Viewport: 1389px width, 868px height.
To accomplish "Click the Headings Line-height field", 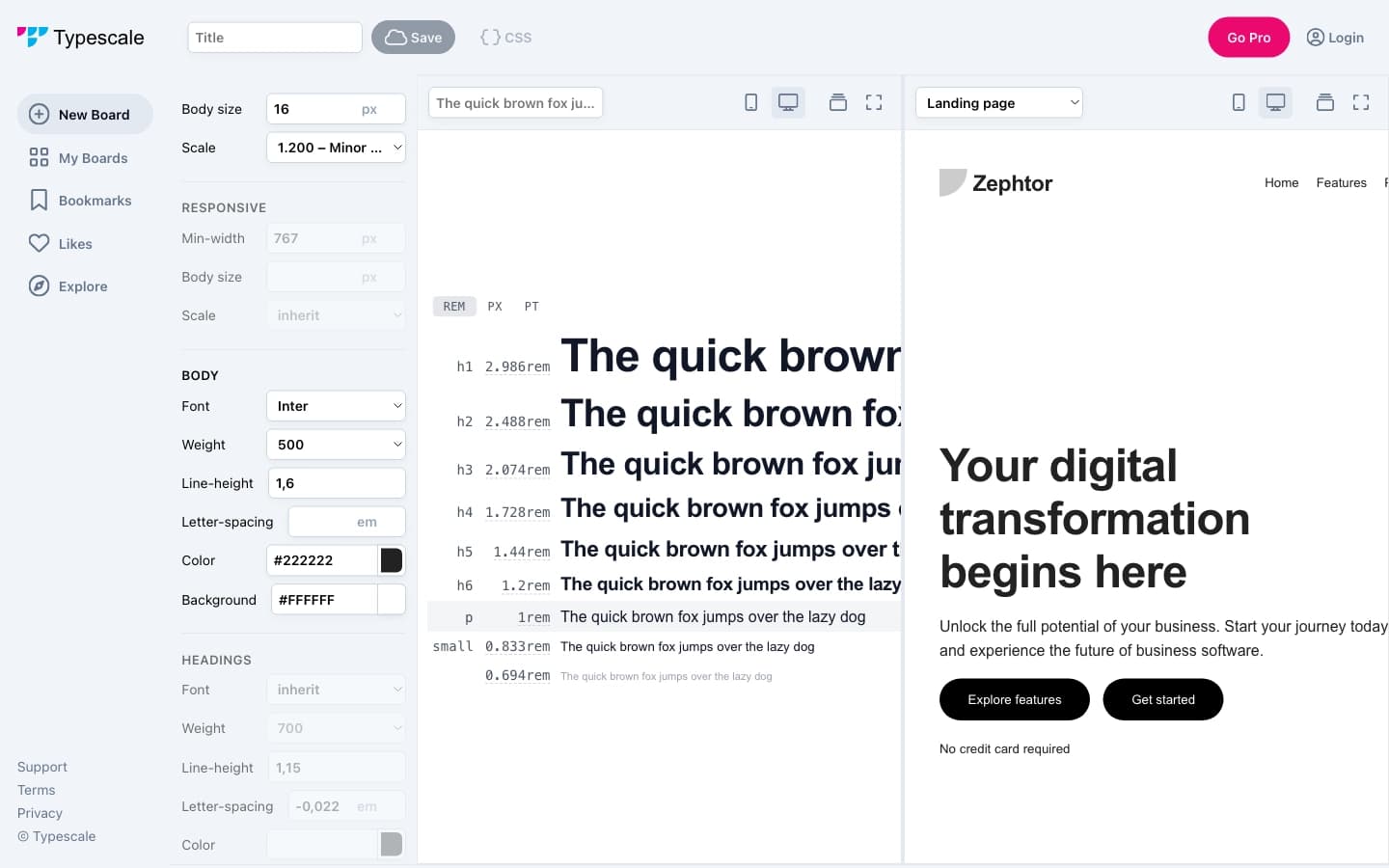I will [337, 767].
